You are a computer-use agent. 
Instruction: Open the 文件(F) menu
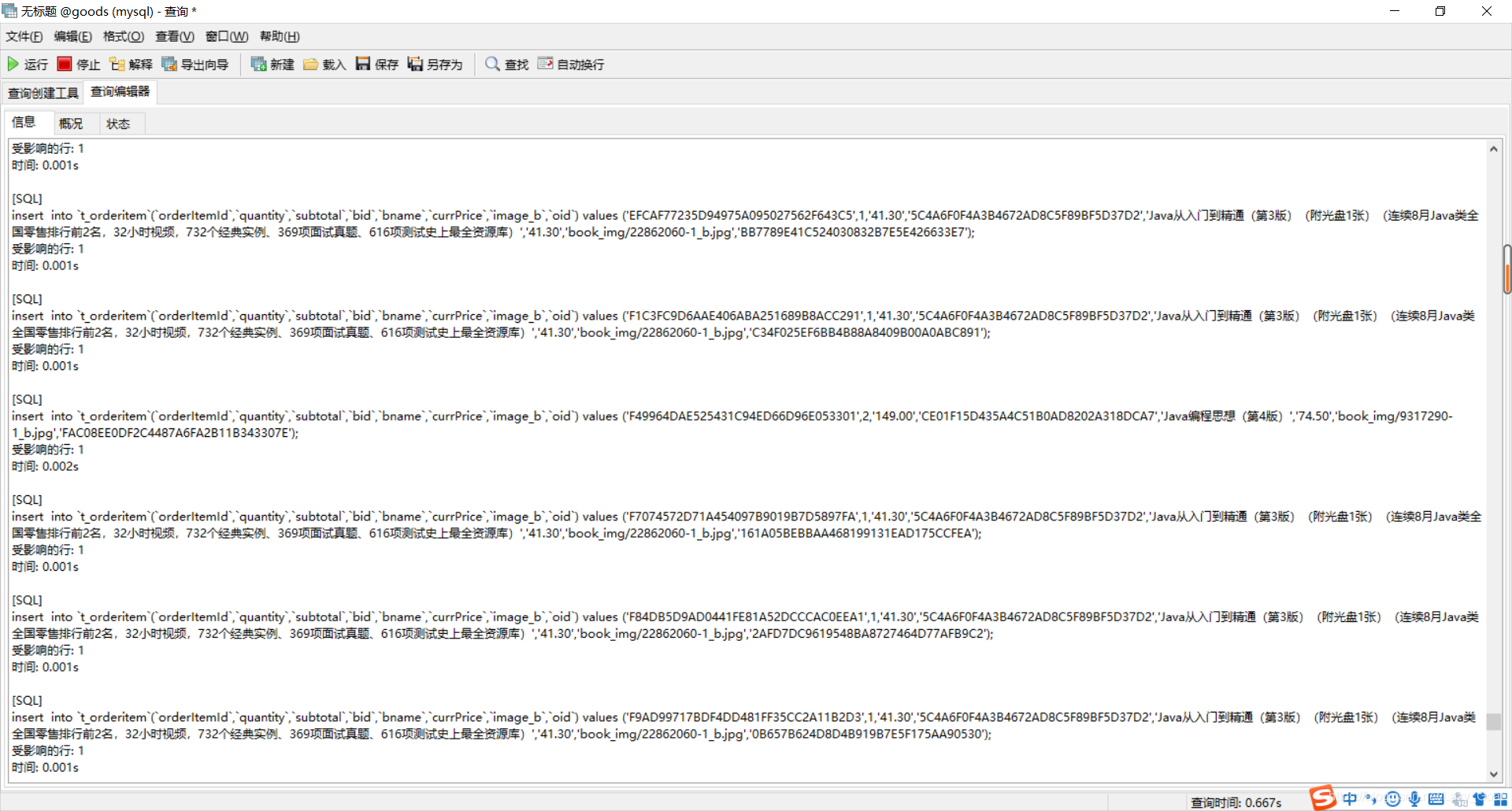tap(24, 36)
